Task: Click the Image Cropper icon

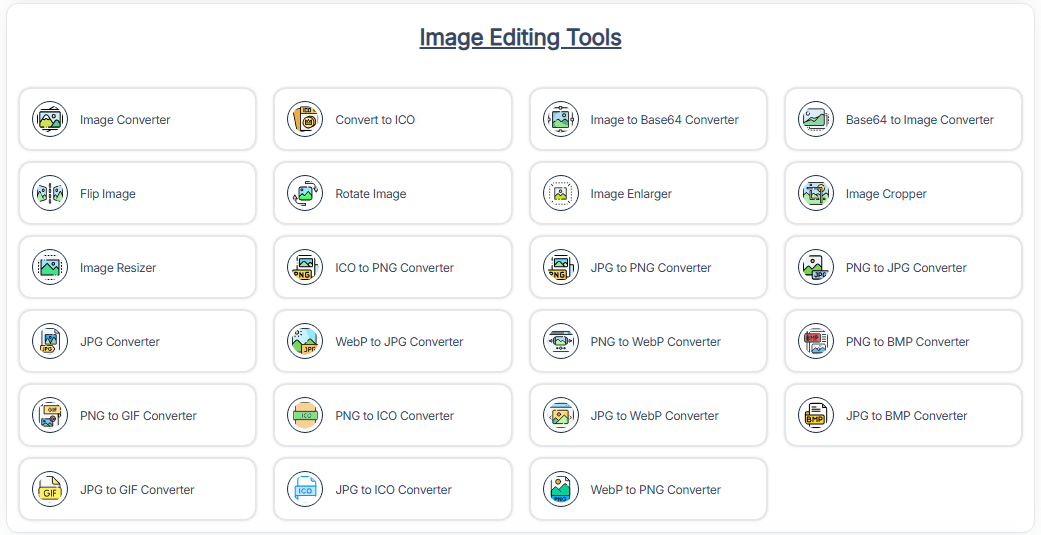Action: tap(816, 193)
